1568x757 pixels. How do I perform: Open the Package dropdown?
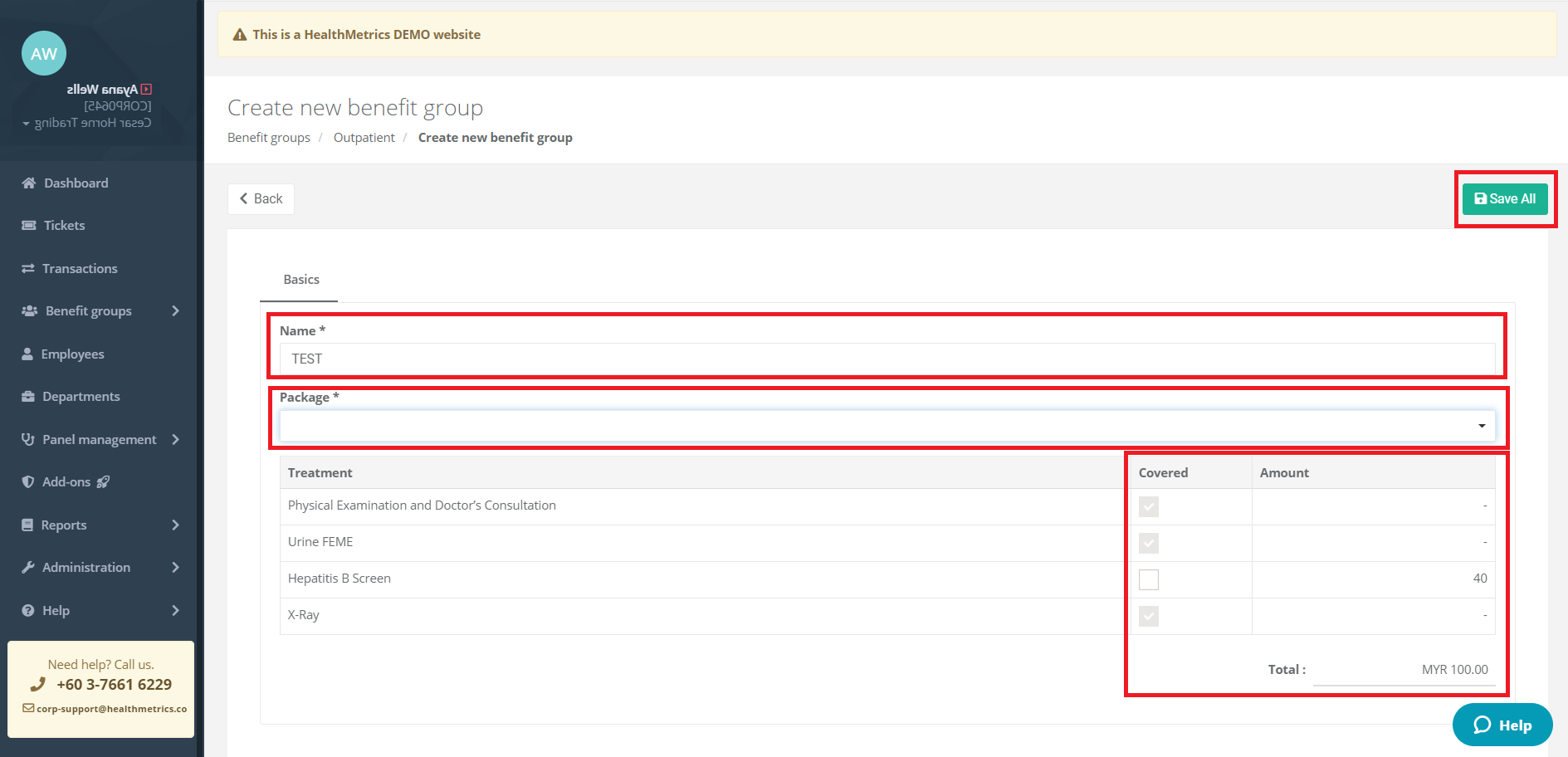point(887,426)
